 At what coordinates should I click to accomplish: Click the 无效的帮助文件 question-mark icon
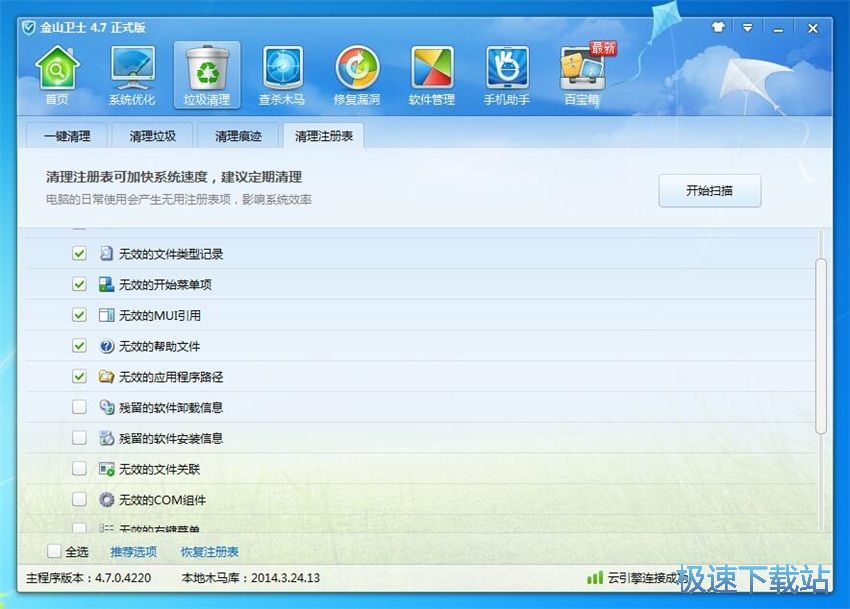(x=107, y=346)
